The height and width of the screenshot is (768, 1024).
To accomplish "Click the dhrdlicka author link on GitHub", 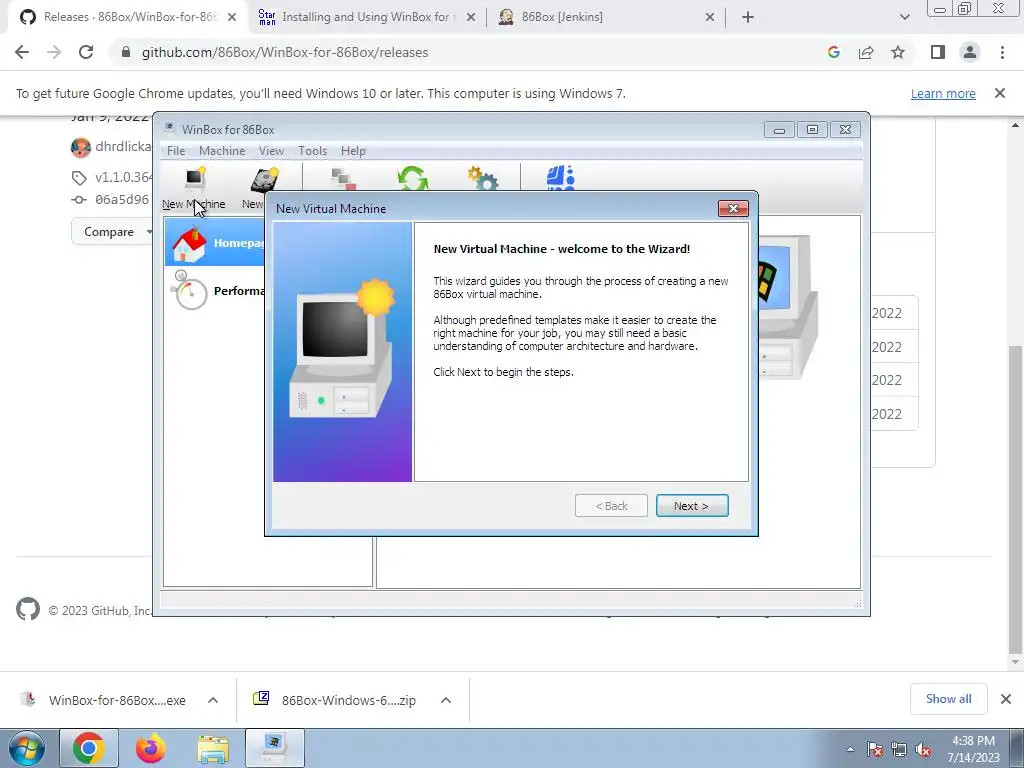I will [123, 146].
